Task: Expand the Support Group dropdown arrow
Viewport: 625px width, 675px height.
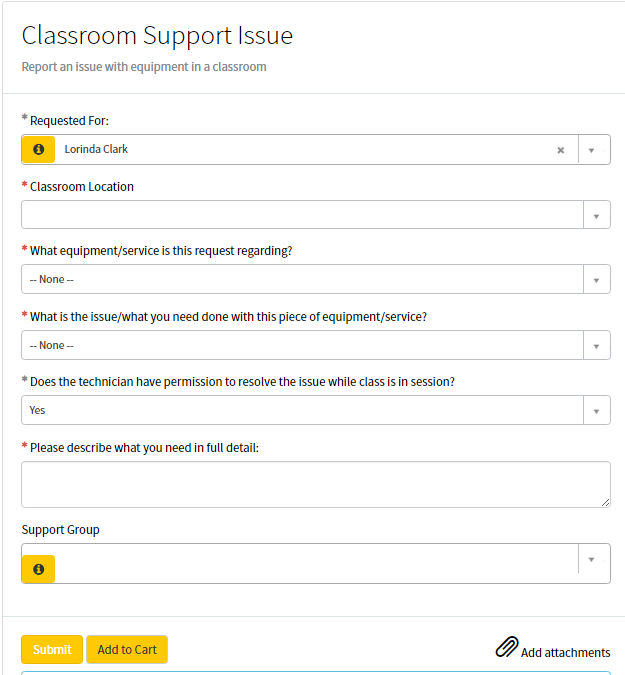Action: (x=593, y=559)
